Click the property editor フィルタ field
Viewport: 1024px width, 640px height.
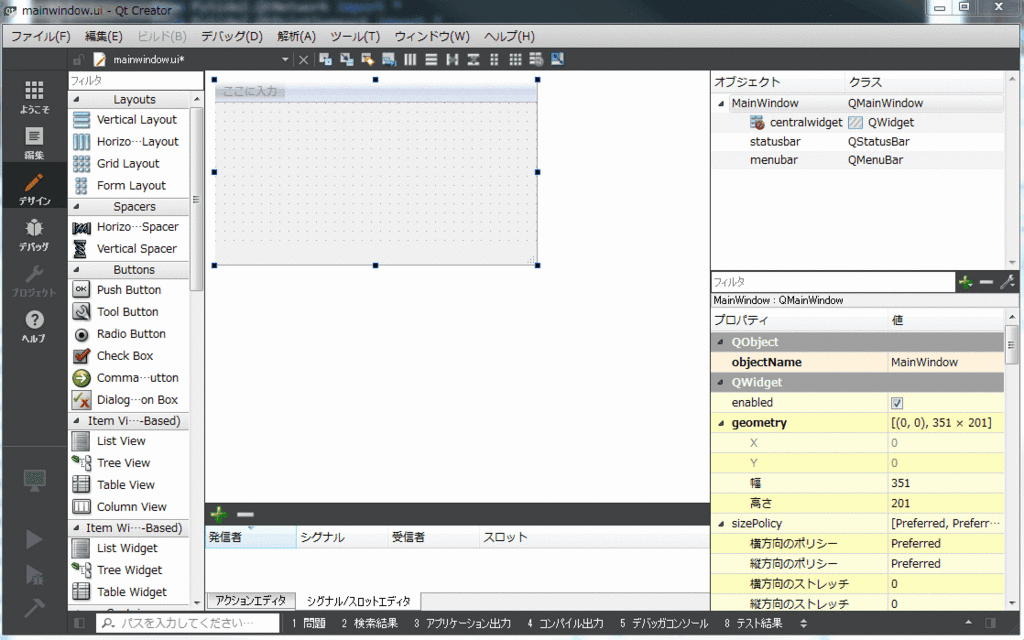(x=833, y=282)
